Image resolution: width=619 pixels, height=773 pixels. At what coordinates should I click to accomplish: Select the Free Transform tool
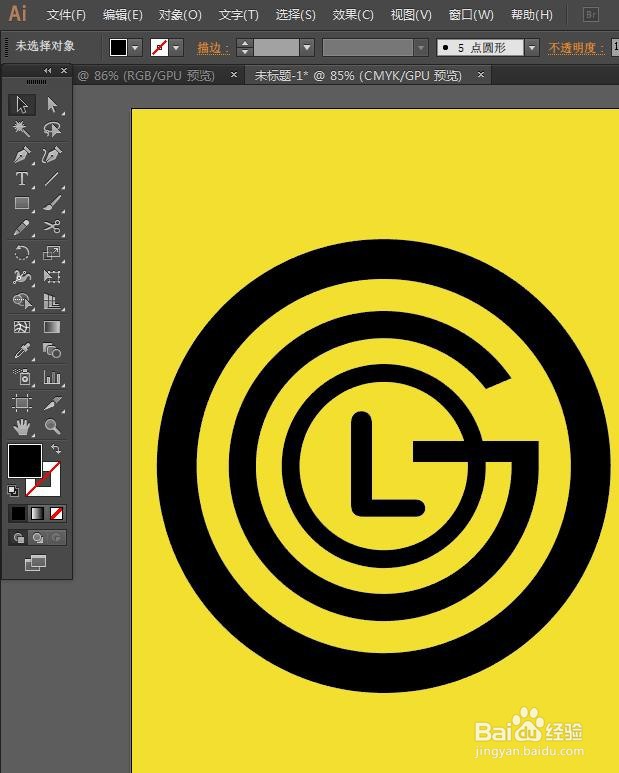click(x=52, y=277)
